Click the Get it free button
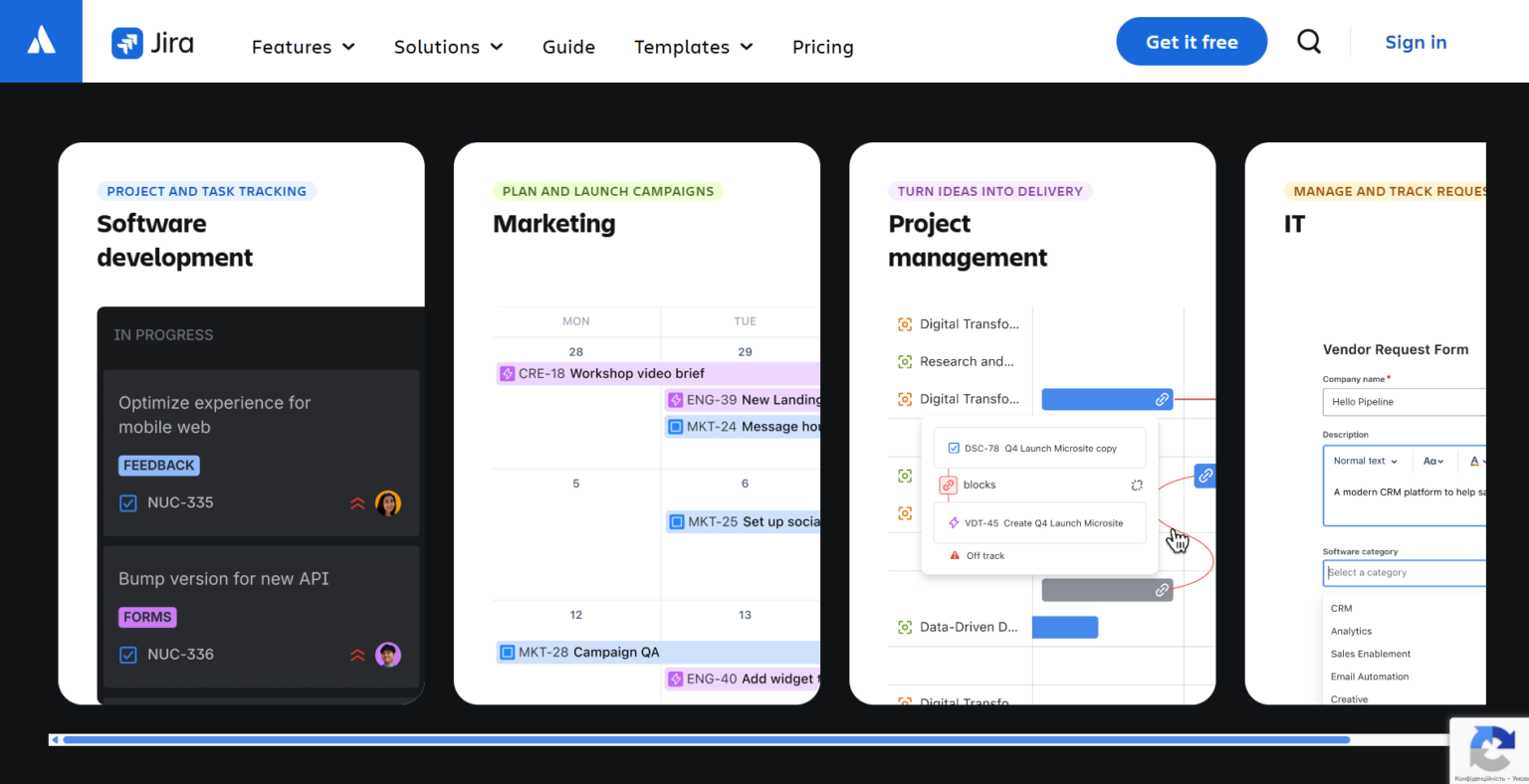This screenshot has height=784, width=1529. click(x=1192, y=42)
